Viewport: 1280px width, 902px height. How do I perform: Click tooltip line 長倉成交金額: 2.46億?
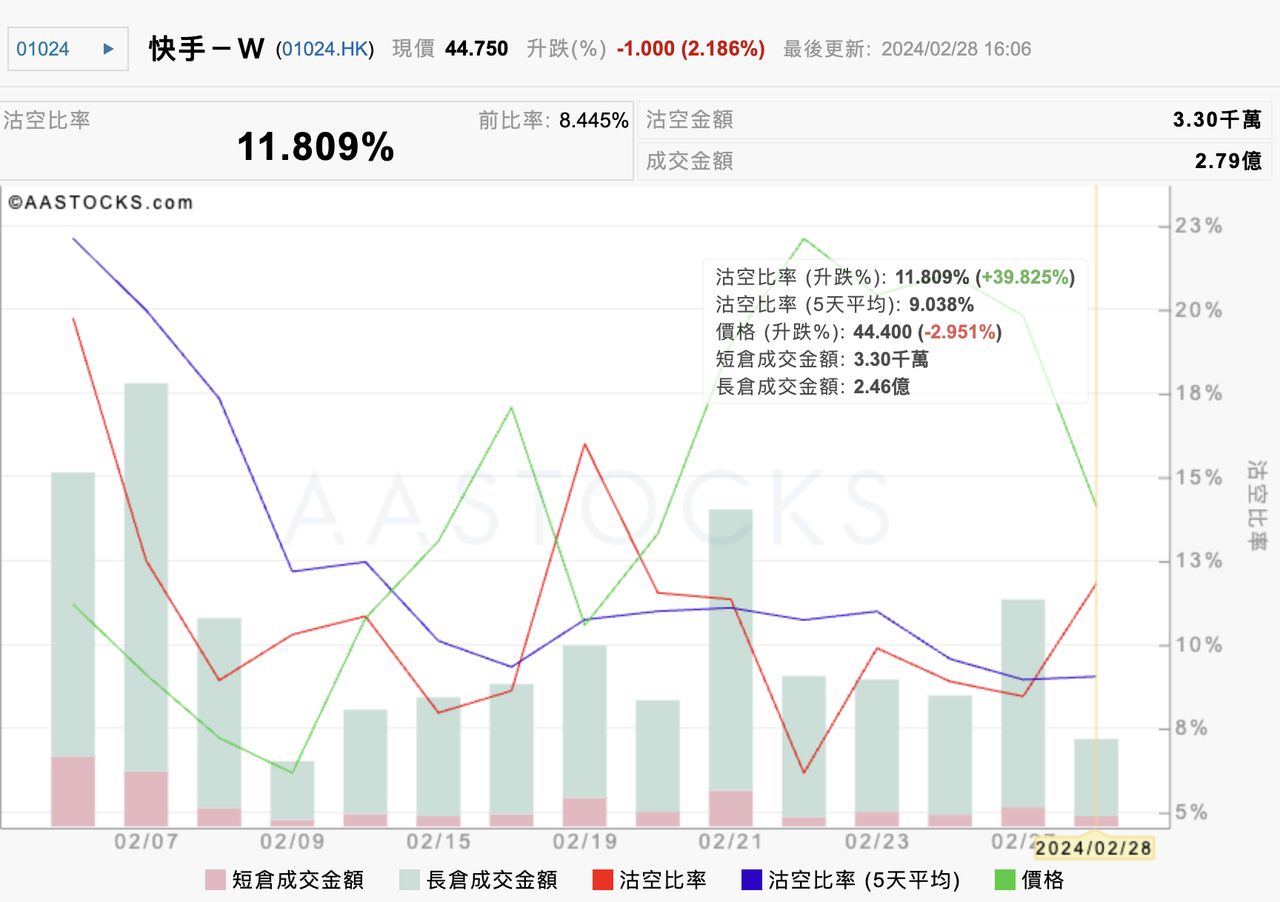pyautogui.click(x=813, y=386)
